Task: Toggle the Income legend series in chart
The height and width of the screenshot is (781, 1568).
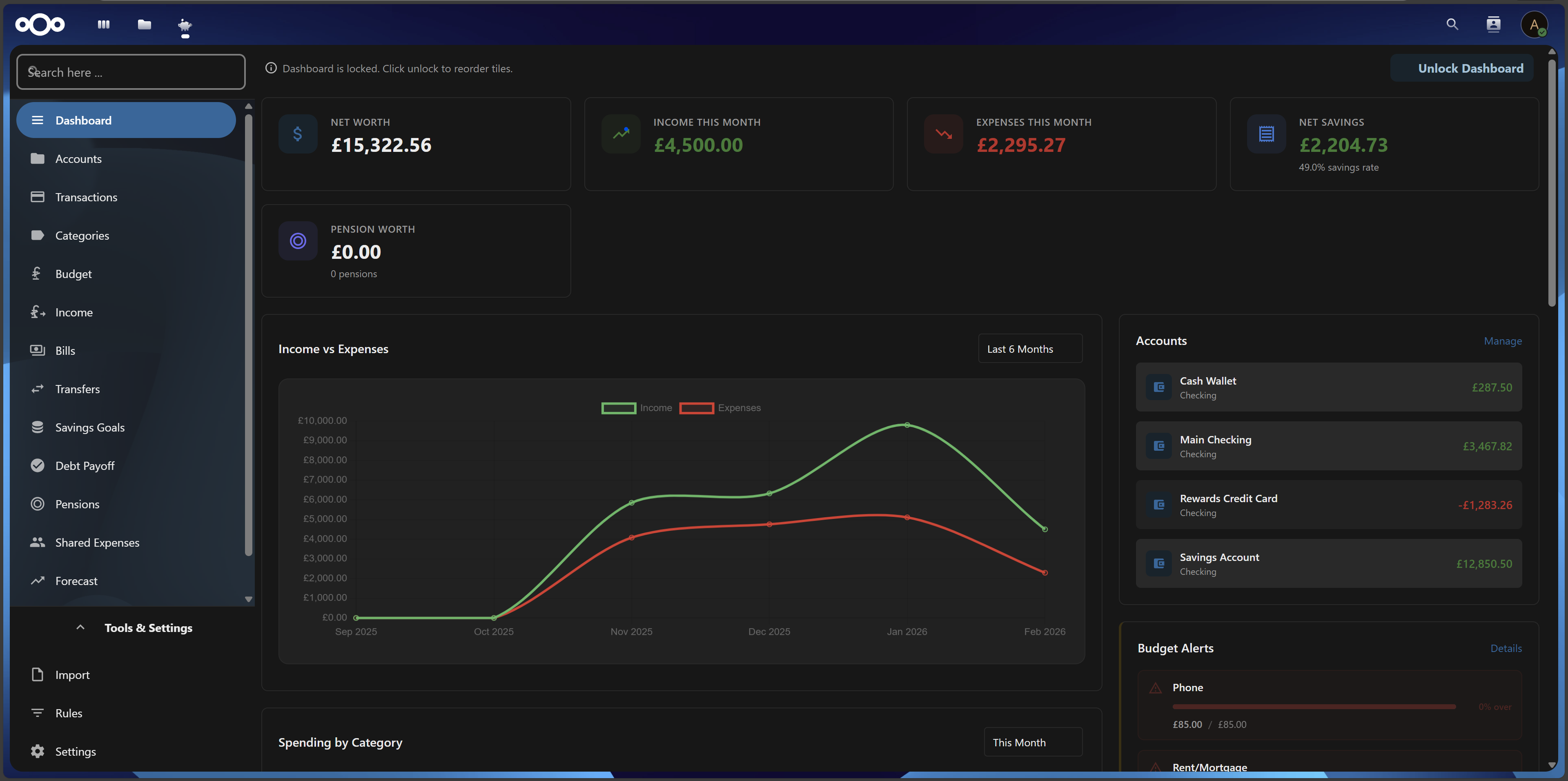Action: tap(637, 408)
